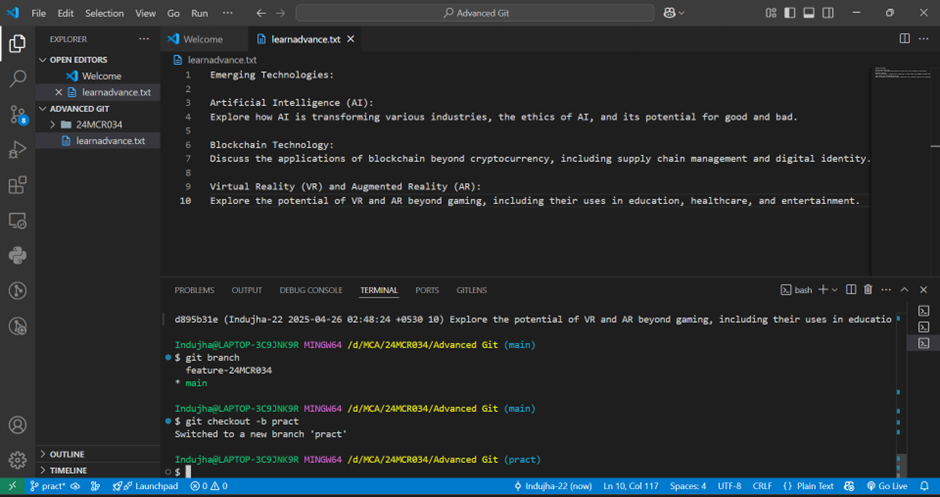Screen dimensions: 940x497
Task: Switch to the Welcome editor tab
Action: pyautogui.click(x=203, y=39)
